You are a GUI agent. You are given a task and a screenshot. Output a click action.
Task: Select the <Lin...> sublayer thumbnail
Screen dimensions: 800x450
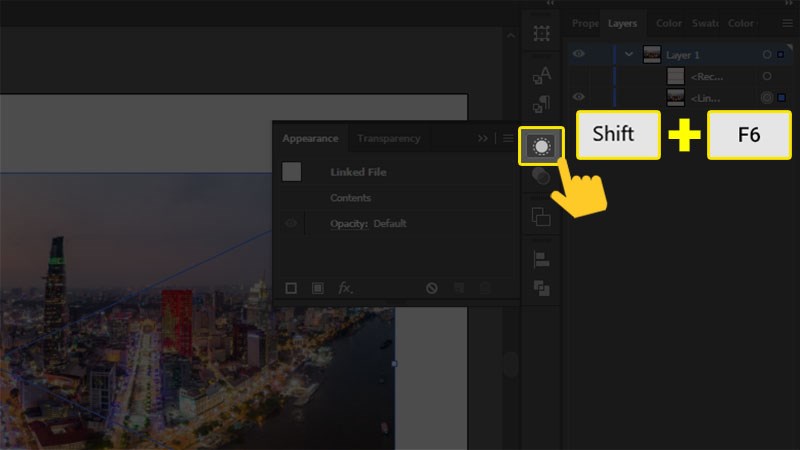click(676, 97)
